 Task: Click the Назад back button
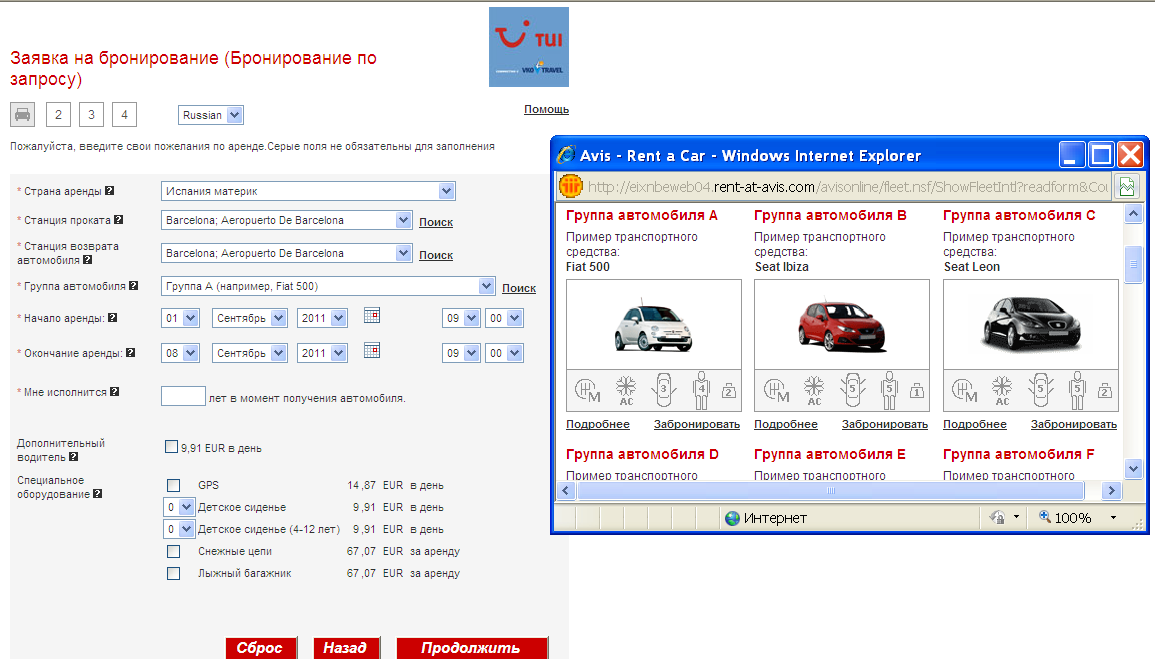click(347, 648)
